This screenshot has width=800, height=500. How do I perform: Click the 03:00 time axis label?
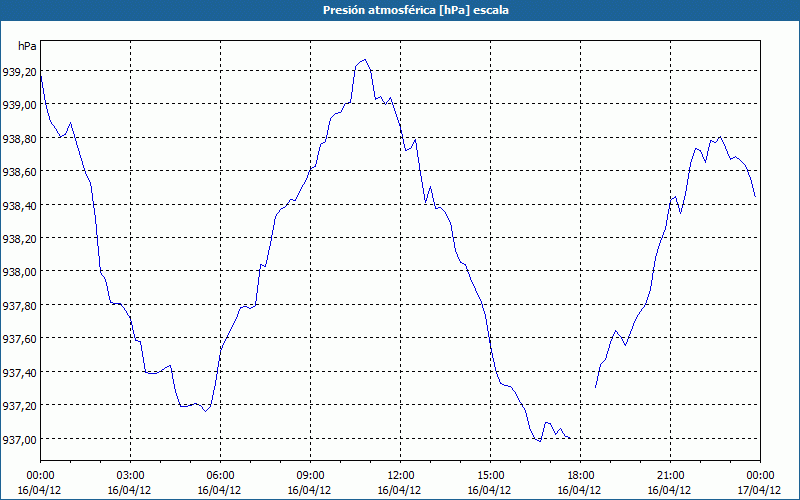[x=130, y=476]
